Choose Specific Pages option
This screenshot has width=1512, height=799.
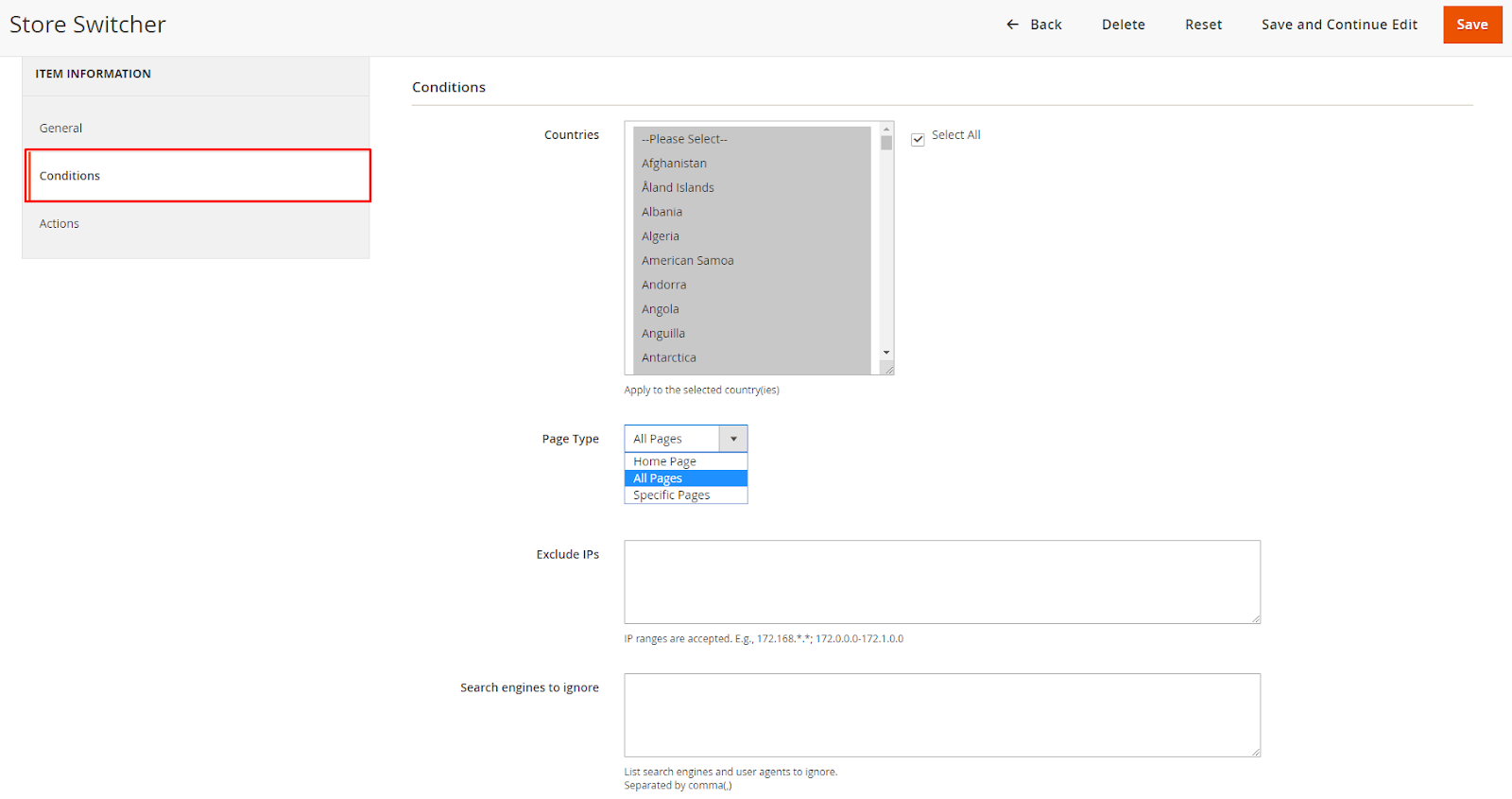tap(671, 495)
